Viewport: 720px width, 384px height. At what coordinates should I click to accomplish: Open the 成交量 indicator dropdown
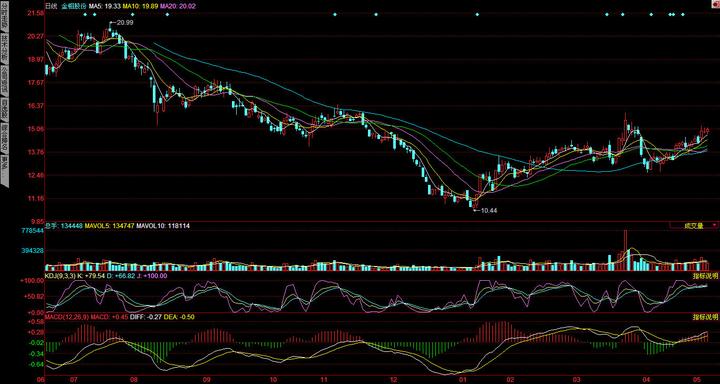(x=694, y=226)
